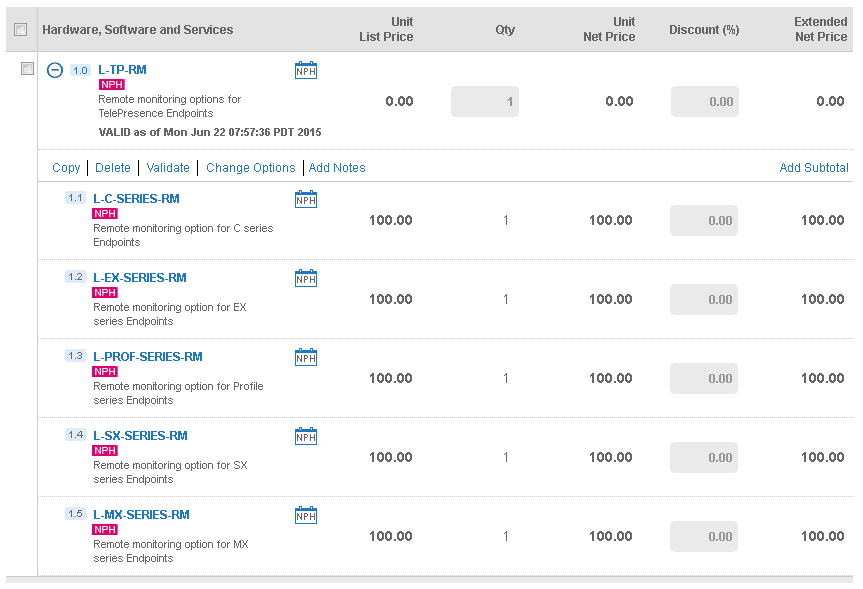Viewport: 863px width, 589px height.
Task: Open Change Options for L-TP-RM
Action: click(x=250, y=168)
